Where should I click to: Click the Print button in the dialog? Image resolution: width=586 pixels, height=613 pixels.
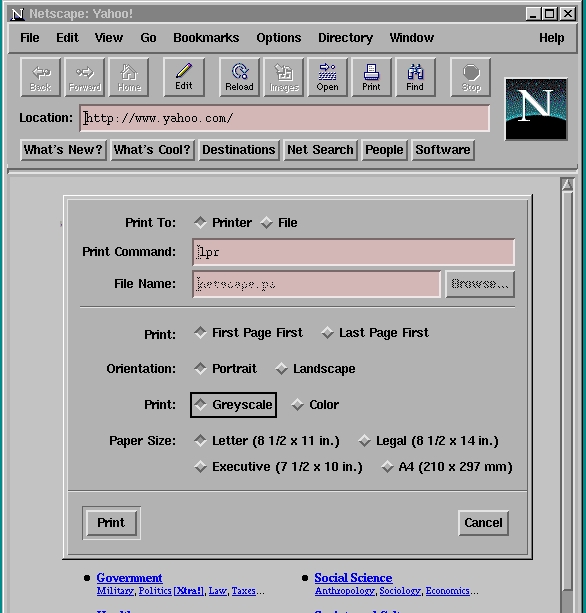(111, 523)
